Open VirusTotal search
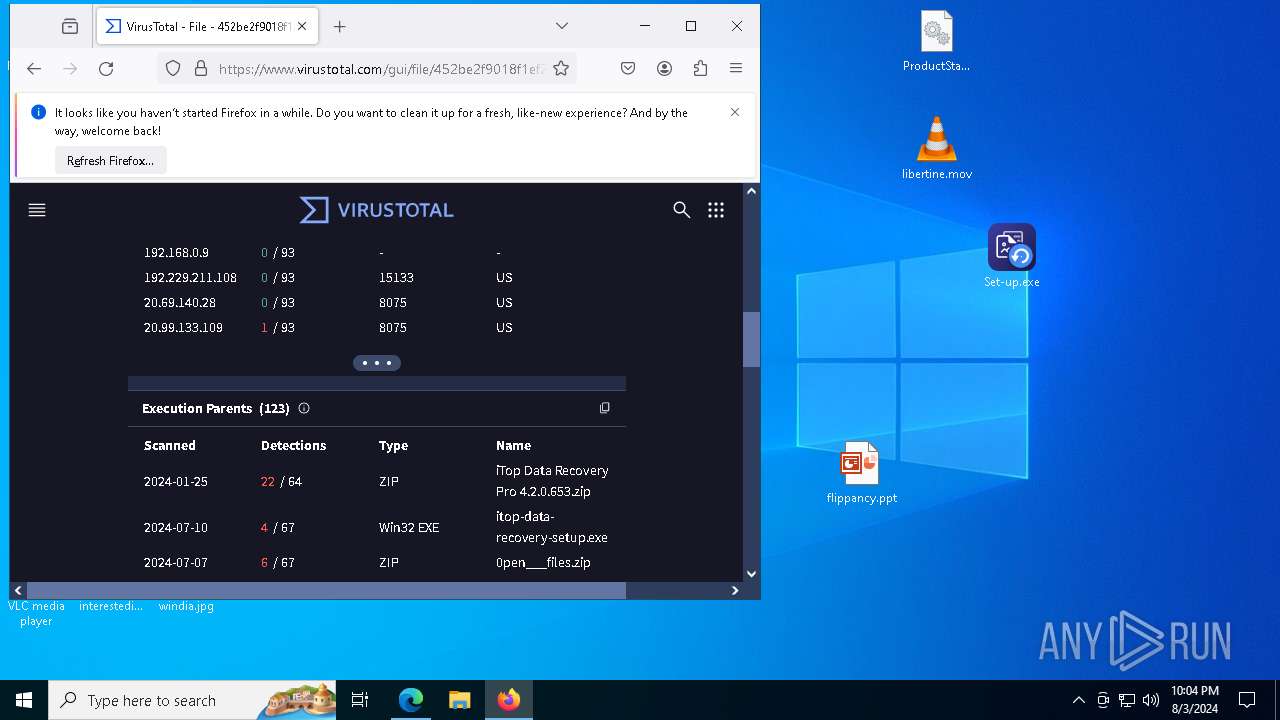The width and height of the screenshot is (1280, 720). tap(682, 210)
